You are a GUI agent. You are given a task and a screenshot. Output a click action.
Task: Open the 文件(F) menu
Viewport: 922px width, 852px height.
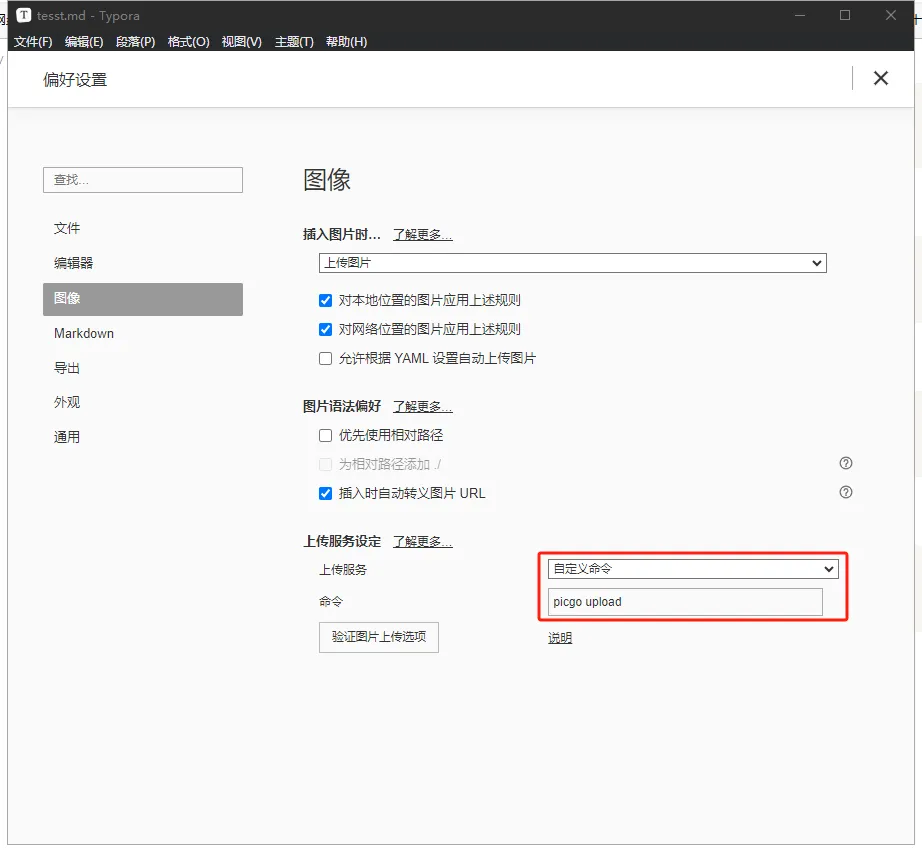33,42
